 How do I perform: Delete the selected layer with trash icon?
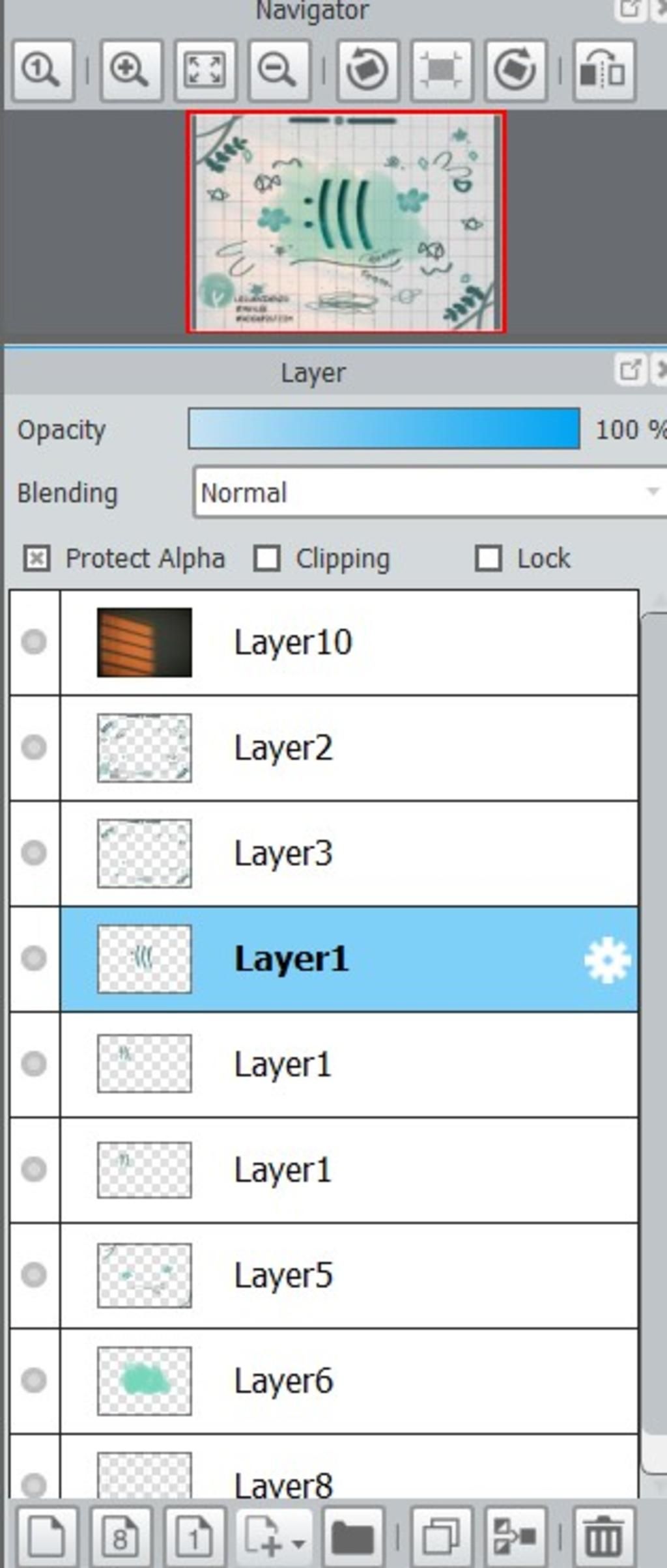[x=604, y=1537]
